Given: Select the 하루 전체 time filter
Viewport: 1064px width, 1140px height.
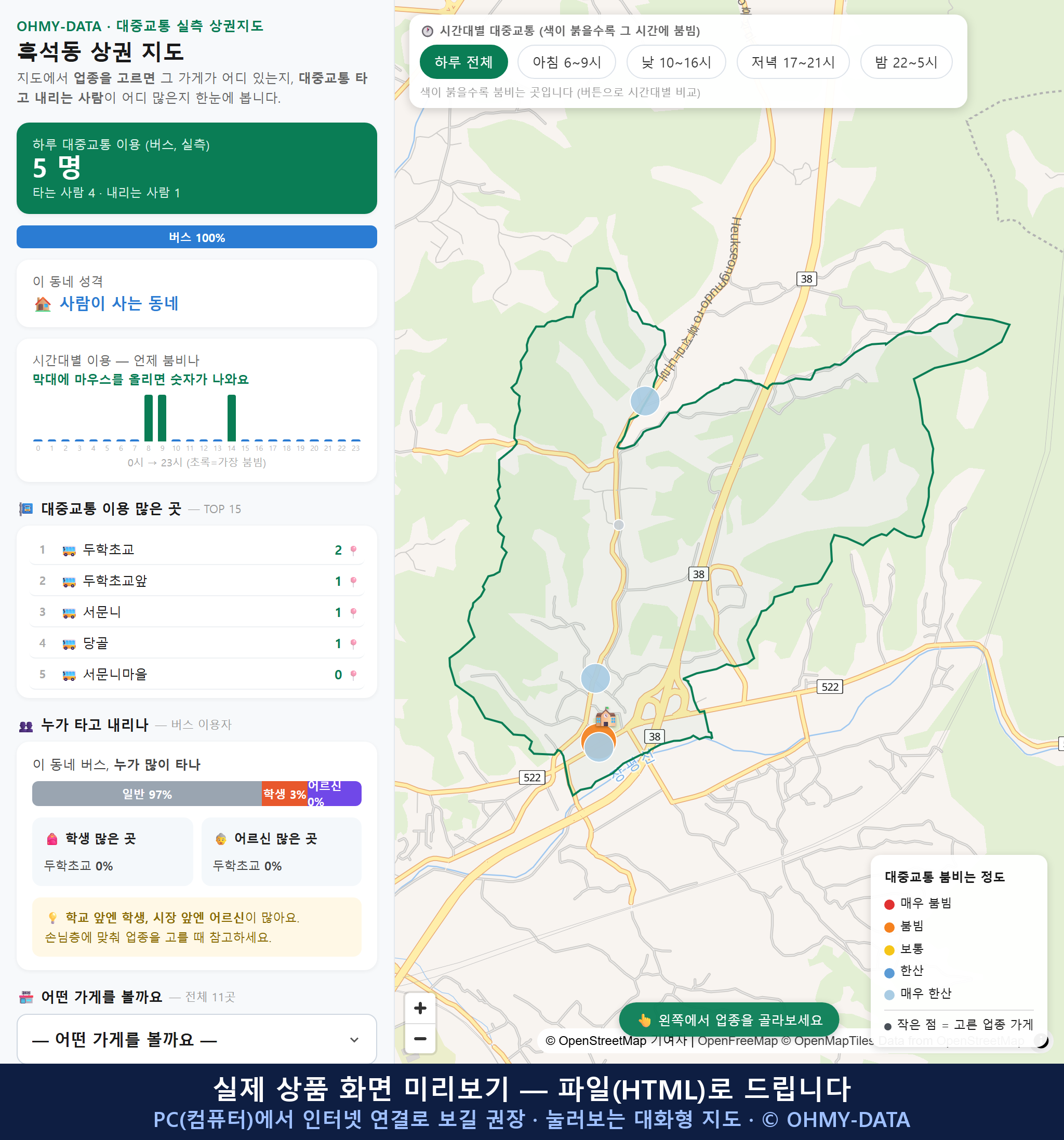Looking at the screenshot, I should point(463,62).
